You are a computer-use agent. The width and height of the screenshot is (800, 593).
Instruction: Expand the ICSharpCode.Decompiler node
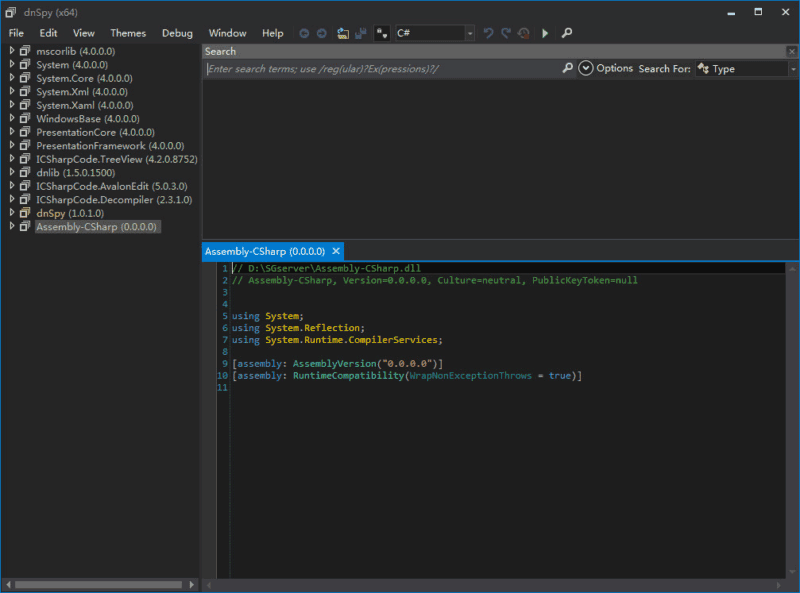click(x=12, y=199)
